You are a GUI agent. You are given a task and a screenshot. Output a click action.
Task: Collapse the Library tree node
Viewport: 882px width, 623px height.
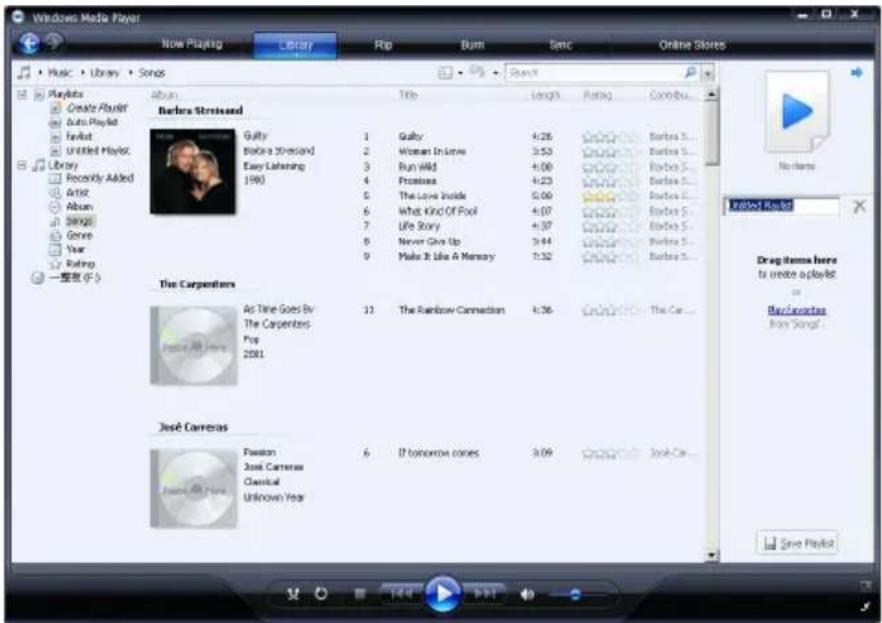[22, 165]
